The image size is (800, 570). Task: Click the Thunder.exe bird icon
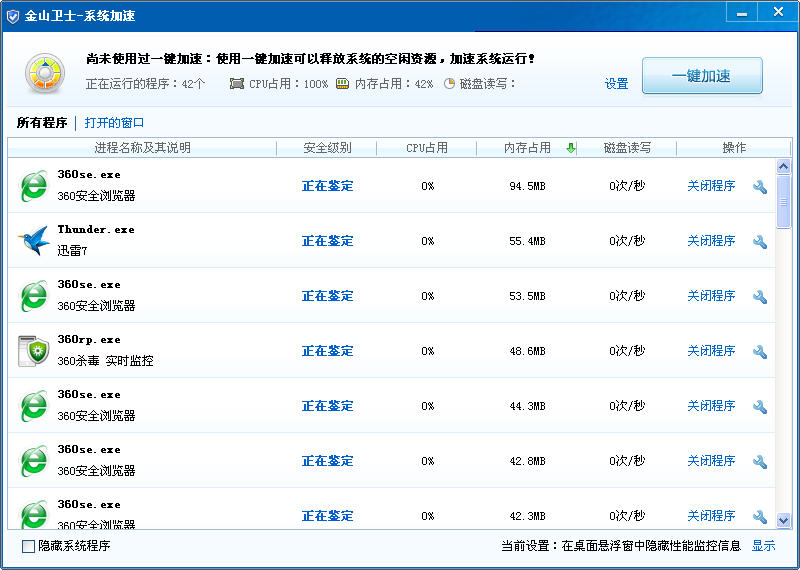[34, 241]
